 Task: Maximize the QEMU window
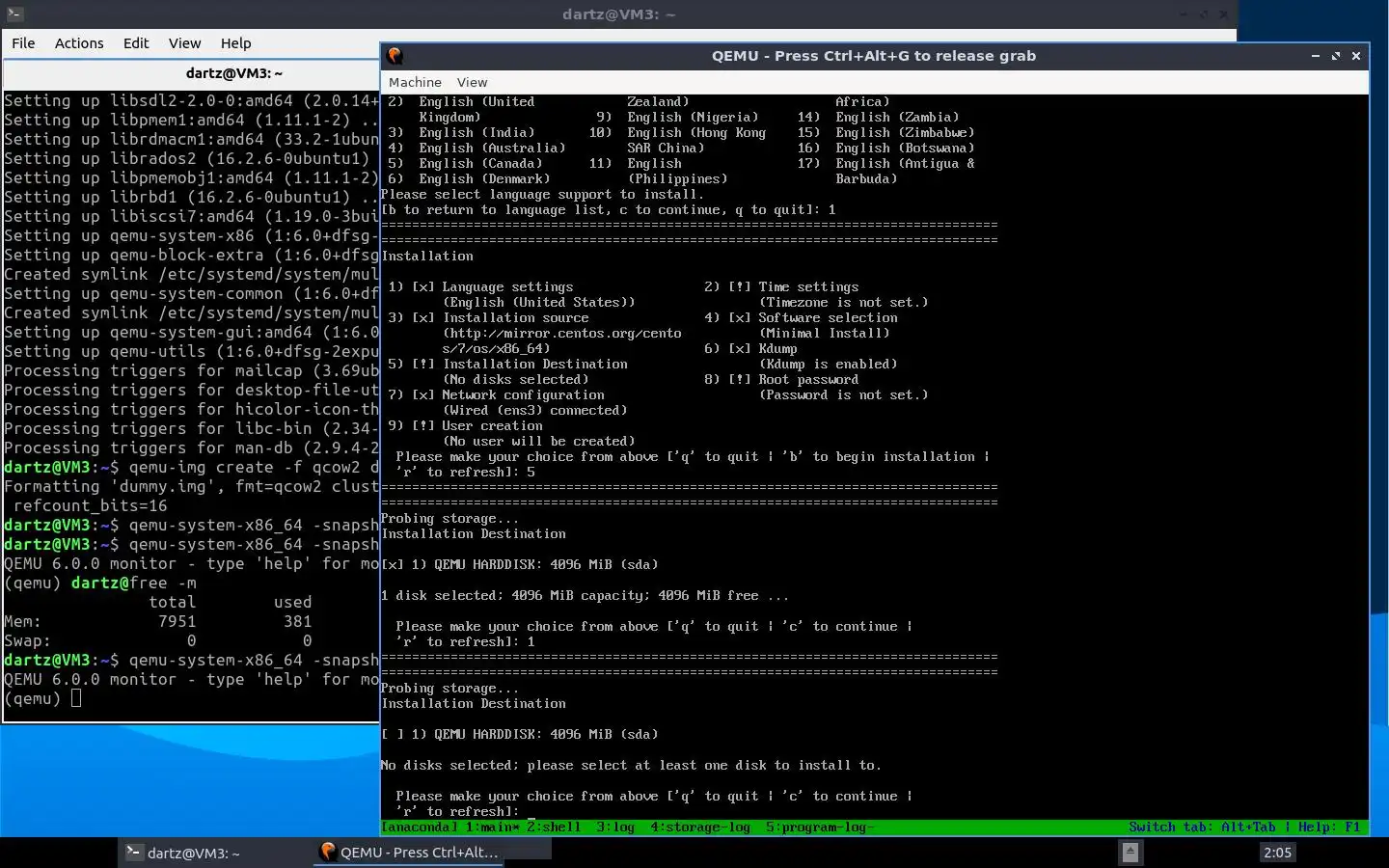coord(1336,56)
